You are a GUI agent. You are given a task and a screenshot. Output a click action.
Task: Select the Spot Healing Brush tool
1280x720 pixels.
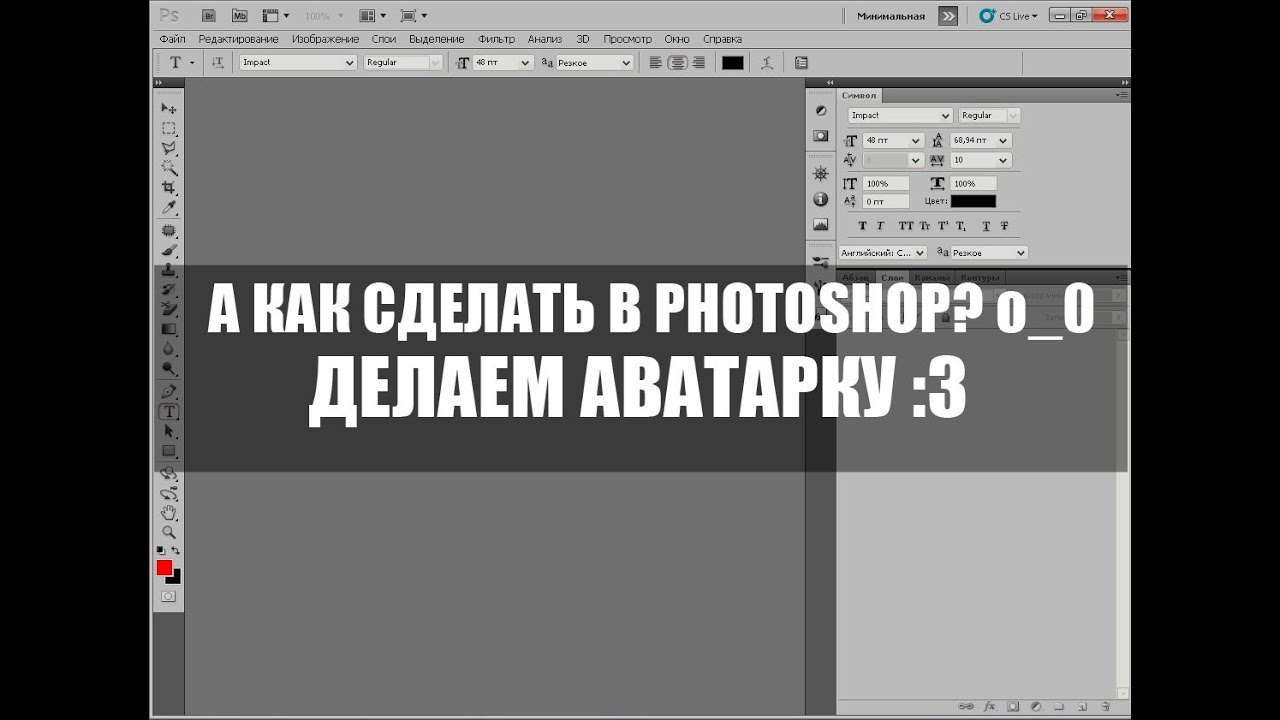168,230
